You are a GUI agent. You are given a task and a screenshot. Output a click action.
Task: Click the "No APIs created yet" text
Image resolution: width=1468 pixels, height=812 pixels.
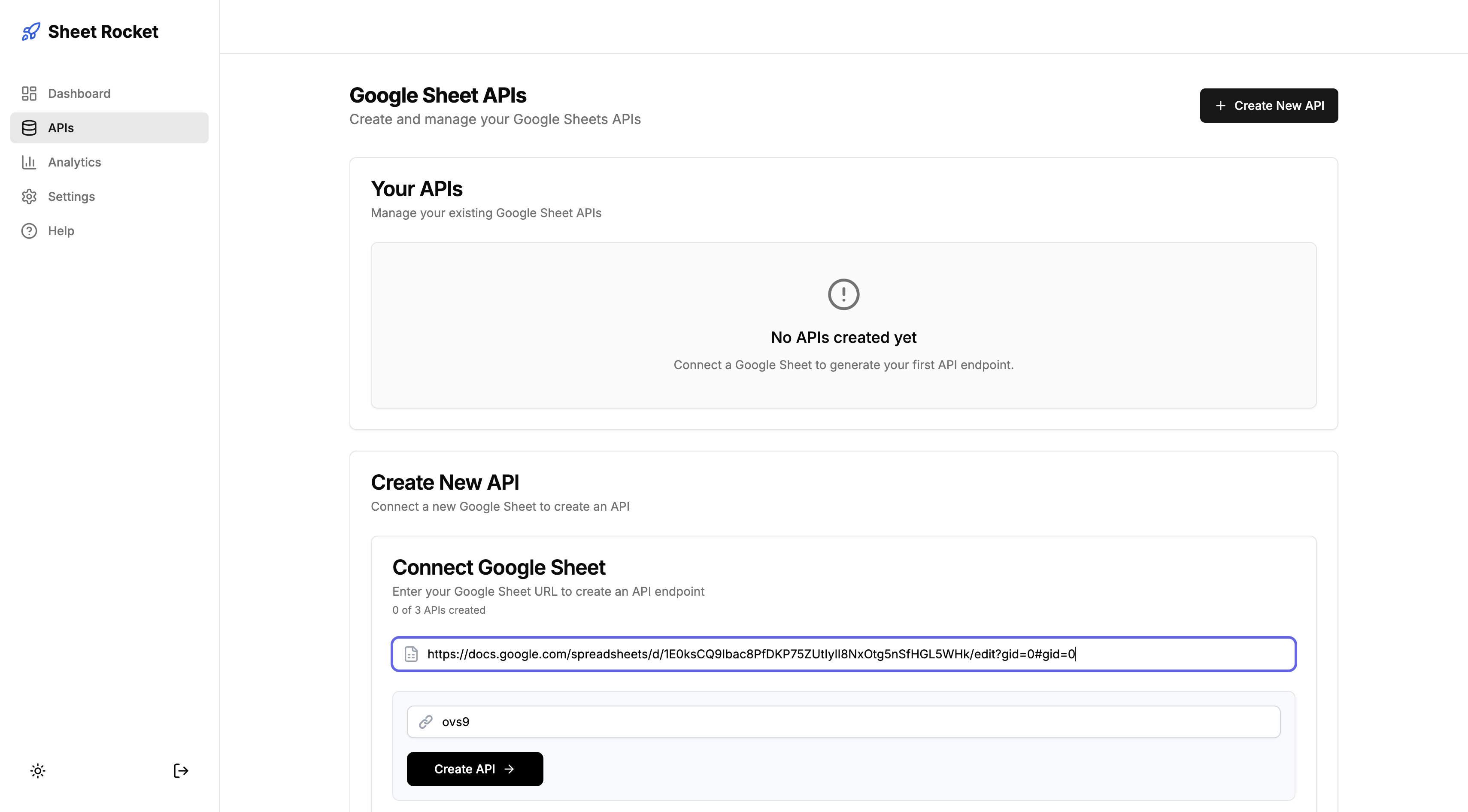point(843,337)
